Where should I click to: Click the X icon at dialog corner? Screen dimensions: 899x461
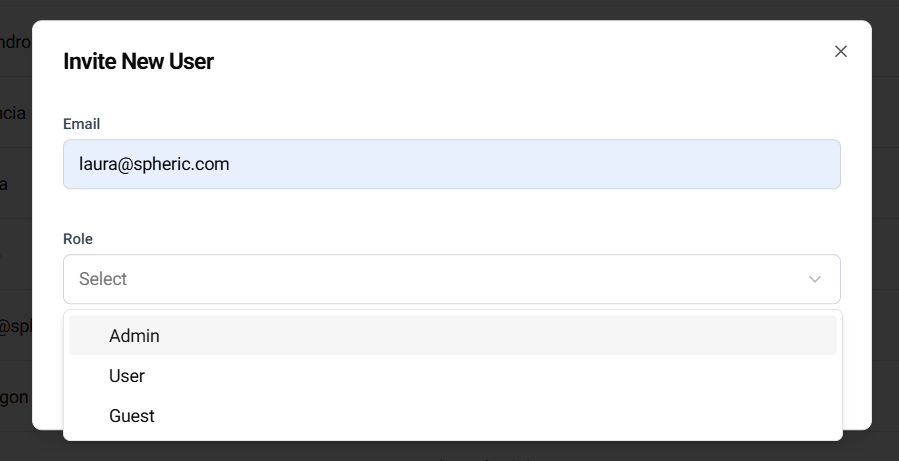pos(840,51)
